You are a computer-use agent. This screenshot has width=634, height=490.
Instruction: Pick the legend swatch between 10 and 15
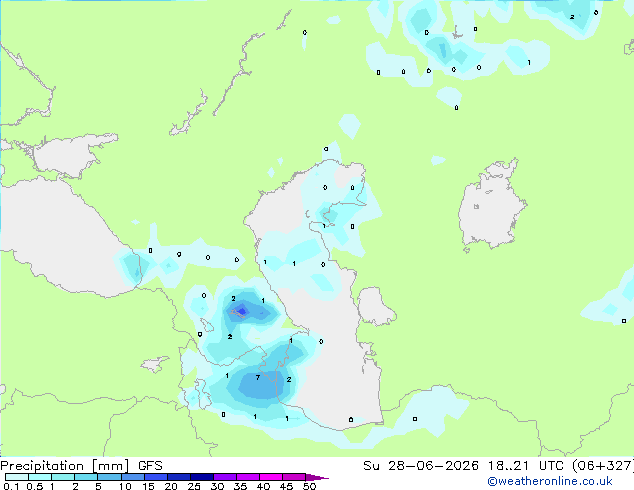tap(132, 477)
